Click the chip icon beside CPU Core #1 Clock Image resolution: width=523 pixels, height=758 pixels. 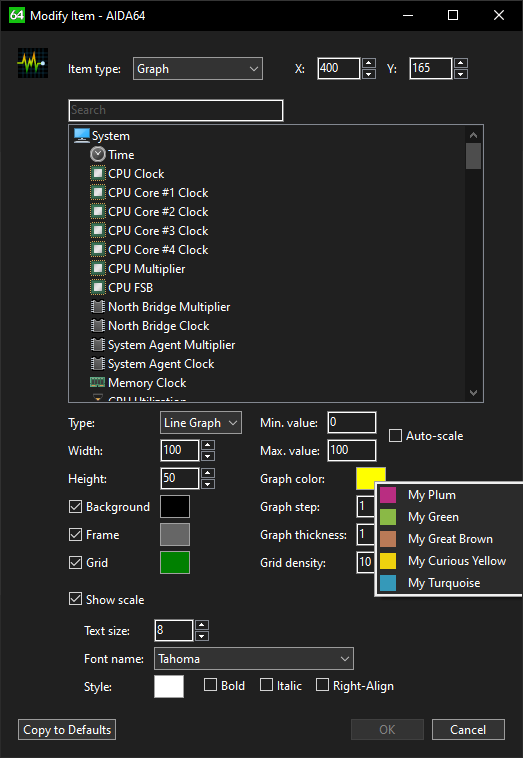98,192
